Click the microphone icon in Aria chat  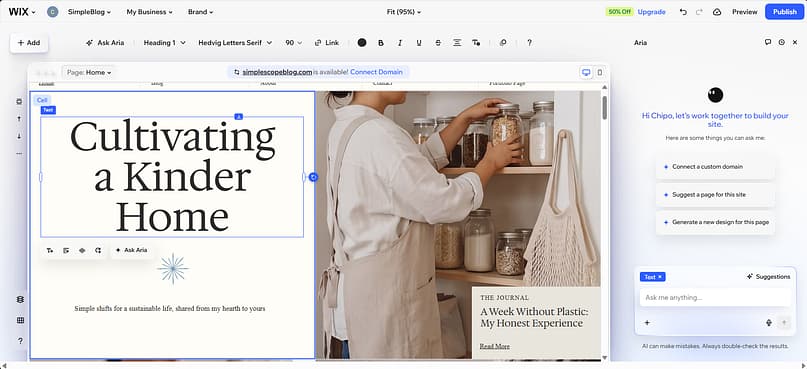[769, 323]
